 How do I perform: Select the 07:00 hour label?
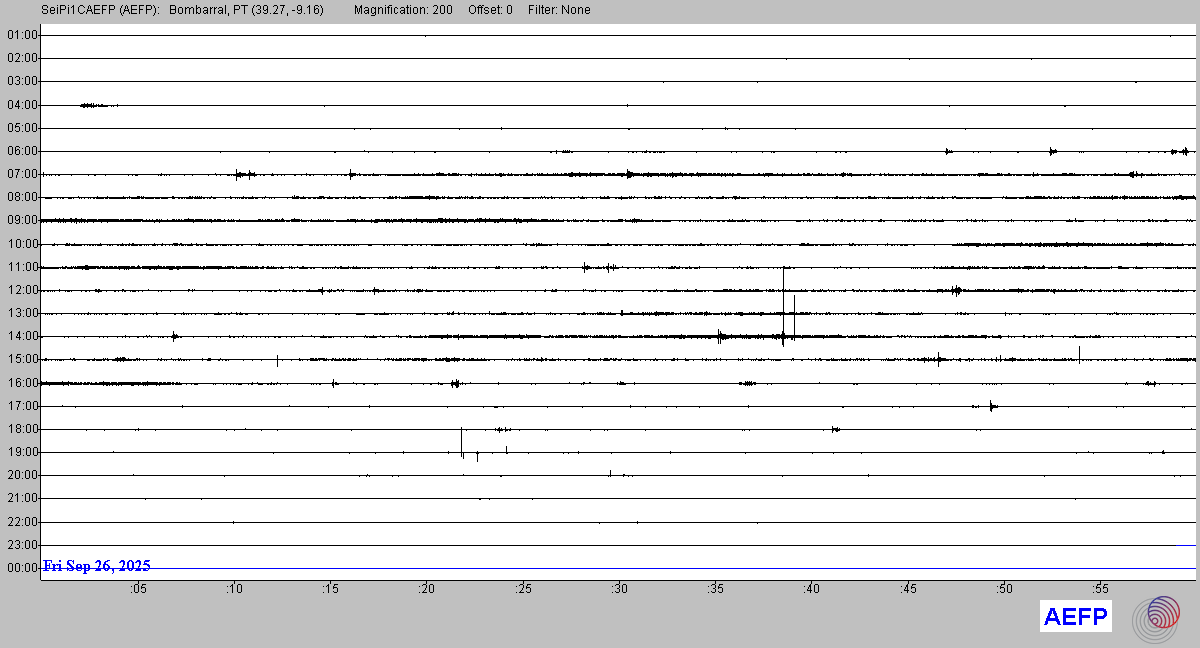coord(22,174)
